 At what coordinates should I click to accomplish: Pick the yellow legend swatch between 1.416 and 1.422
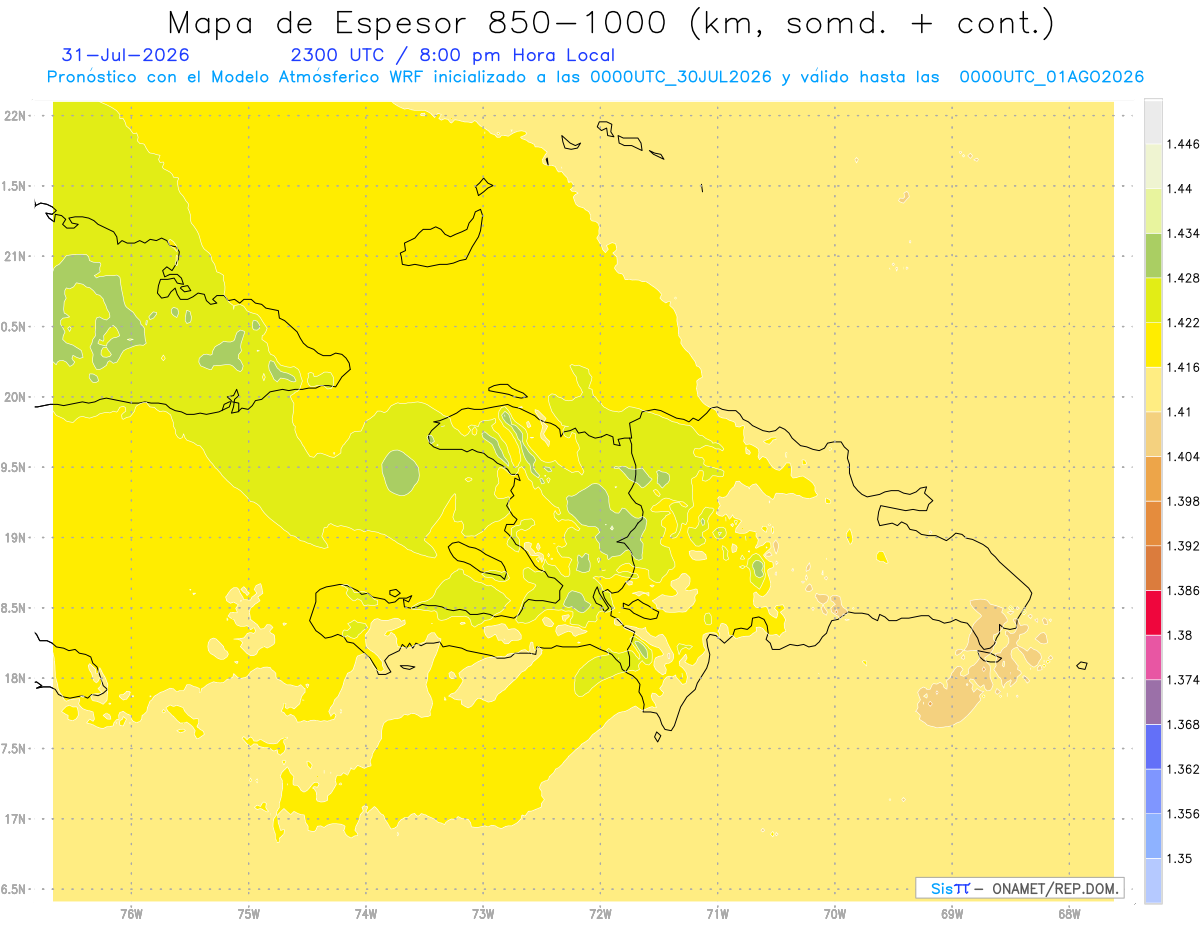coord(1153,345)
